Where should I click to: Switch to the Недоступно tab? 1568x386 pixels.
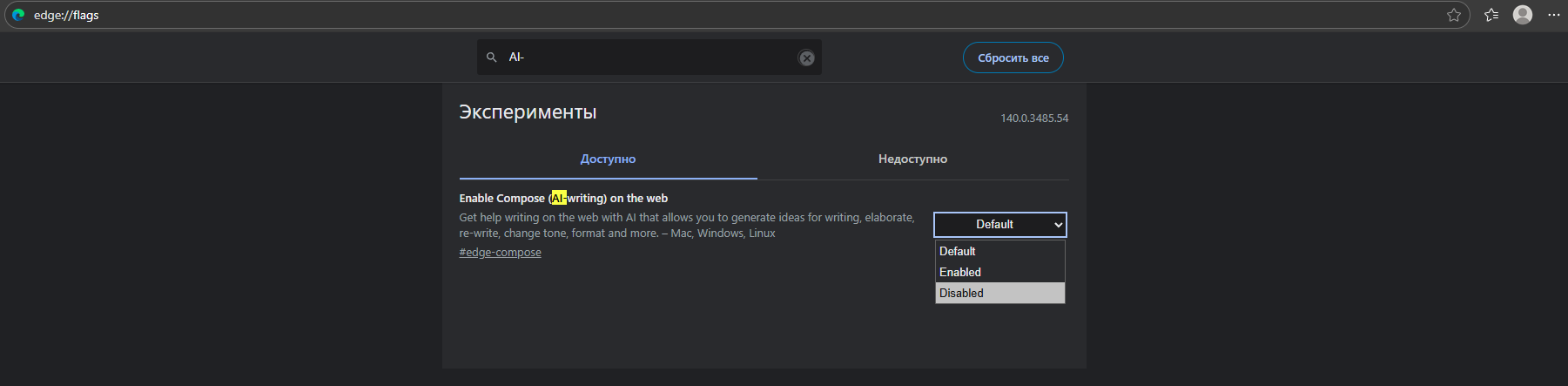pyautogui.click(x=912, y=159)
